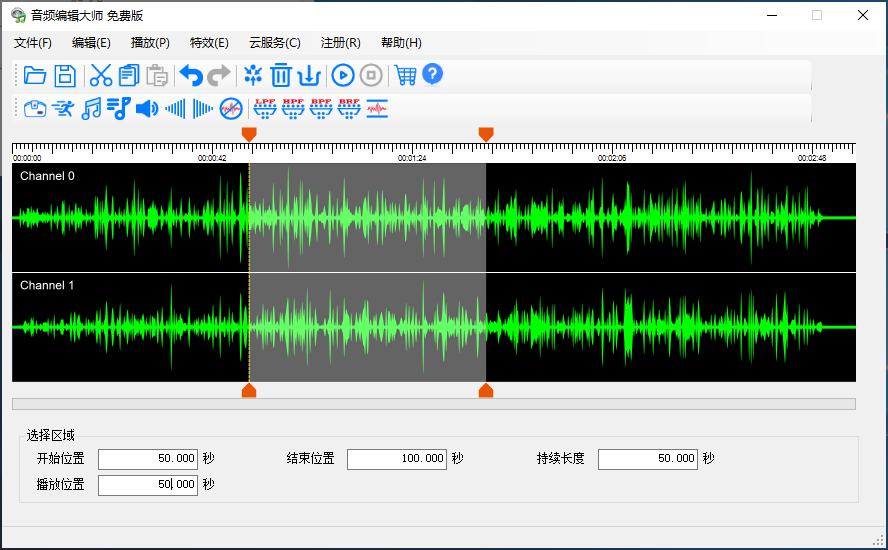
Task: Open the 特效(E) effects menu
Action: pos(209,43)
